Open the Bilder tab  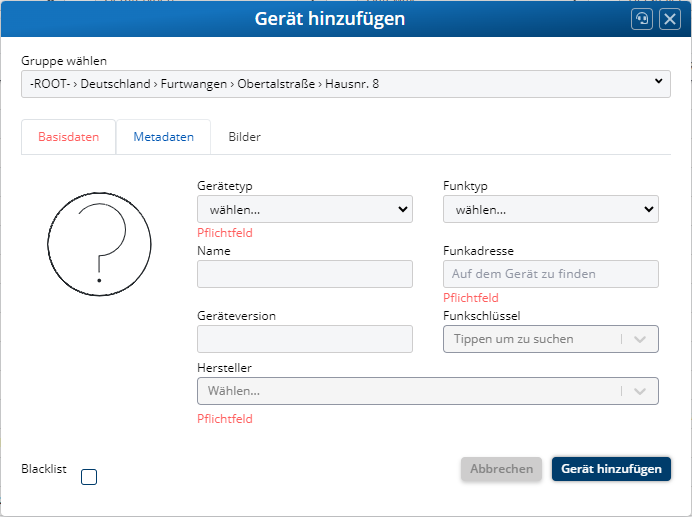[x=244, y=137]
